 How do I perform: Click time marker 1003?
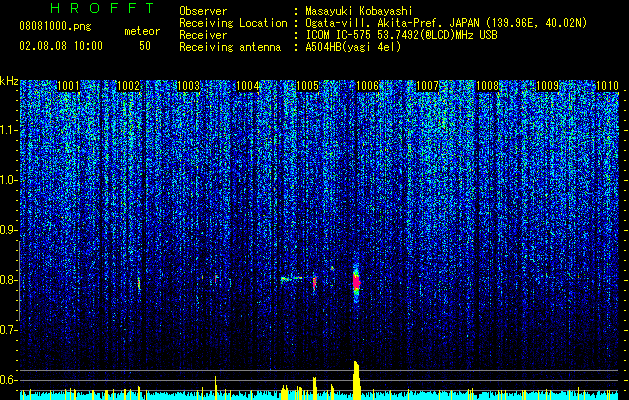188,86
